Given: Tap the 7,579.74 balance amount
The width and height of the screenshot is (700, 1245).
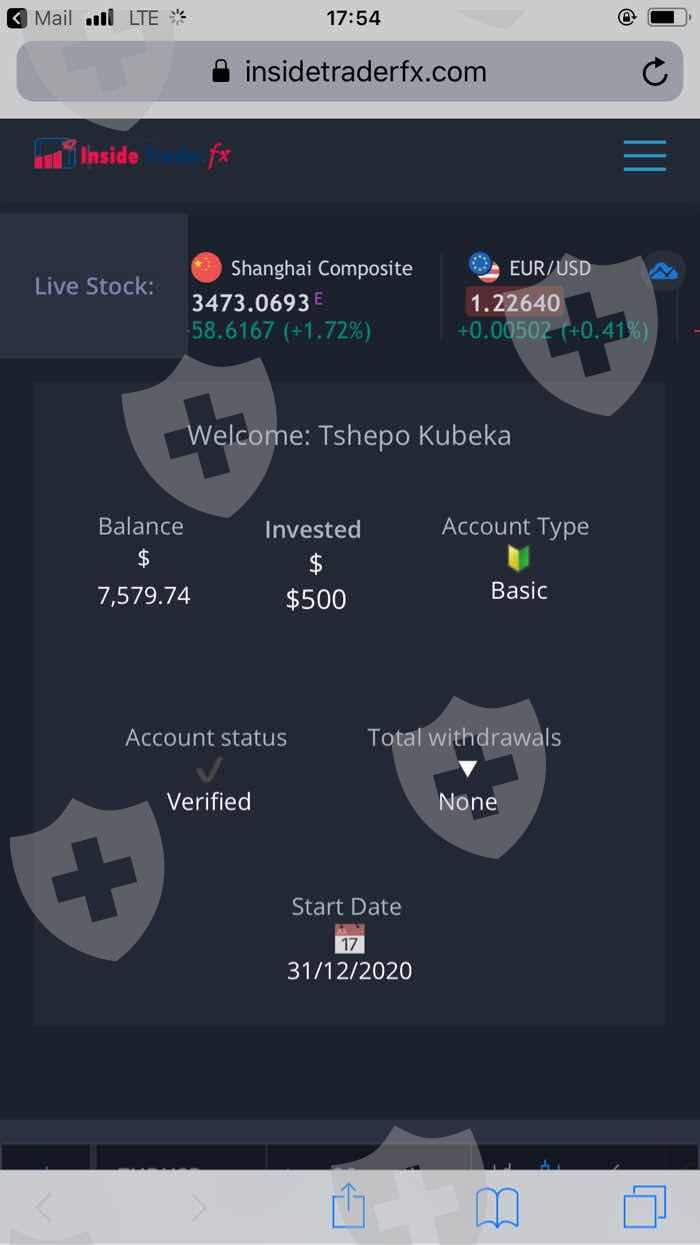Looking at the screenshot, I should (x=144, y=596).
